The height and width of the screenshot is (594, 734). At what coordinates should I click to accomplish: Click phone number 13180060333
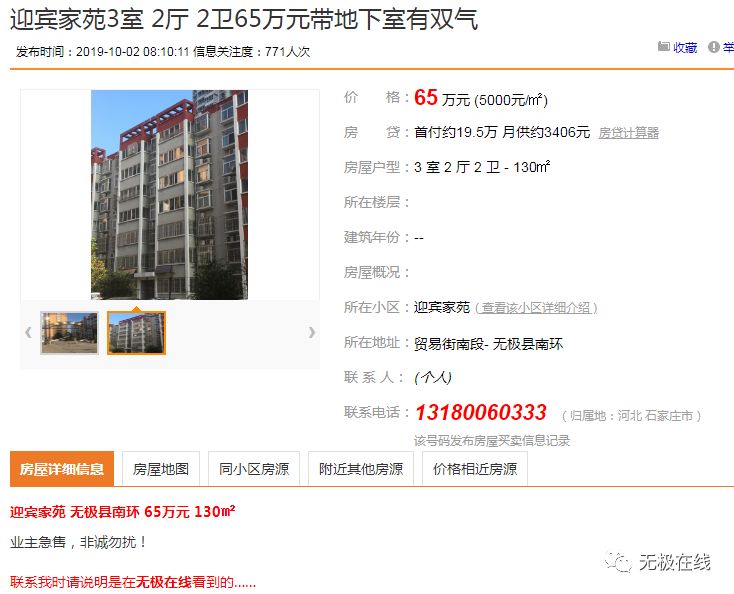pyautogui.click(x=481, y=412)
